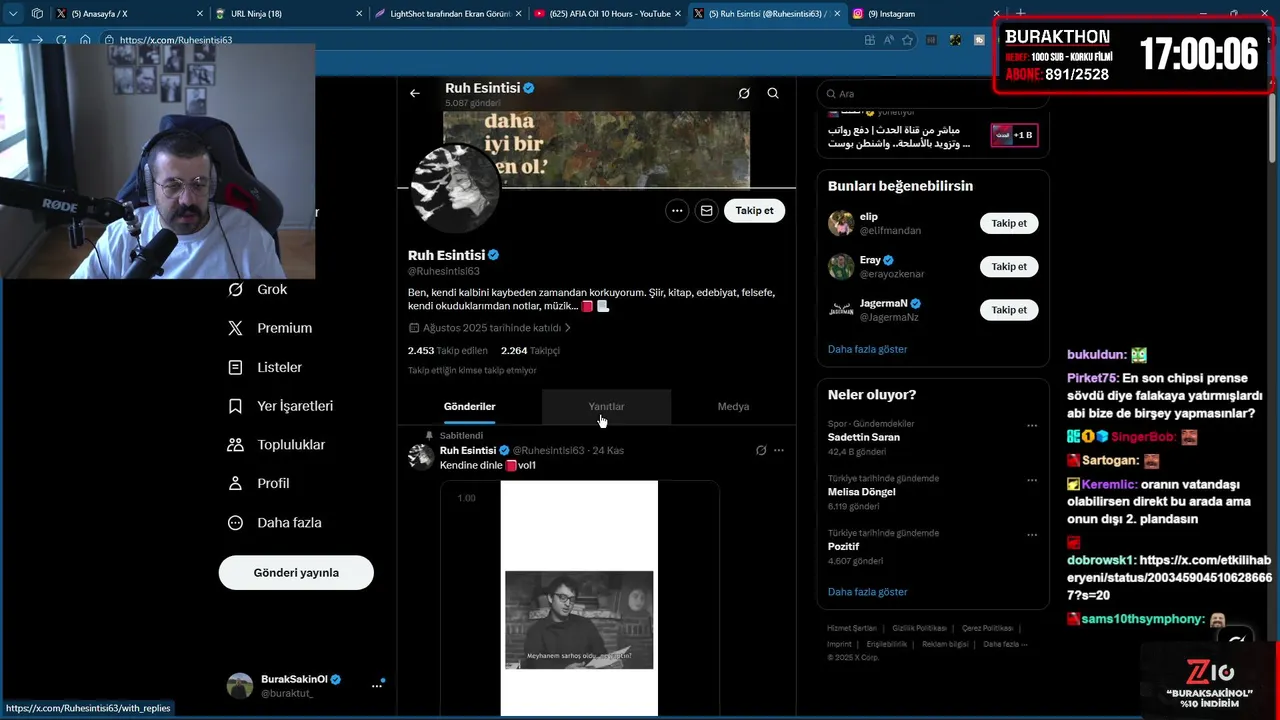Open Yer İşaretleri in the sidebar
The width and height of the screenshot is (1280, 720).
click(281, 406)
